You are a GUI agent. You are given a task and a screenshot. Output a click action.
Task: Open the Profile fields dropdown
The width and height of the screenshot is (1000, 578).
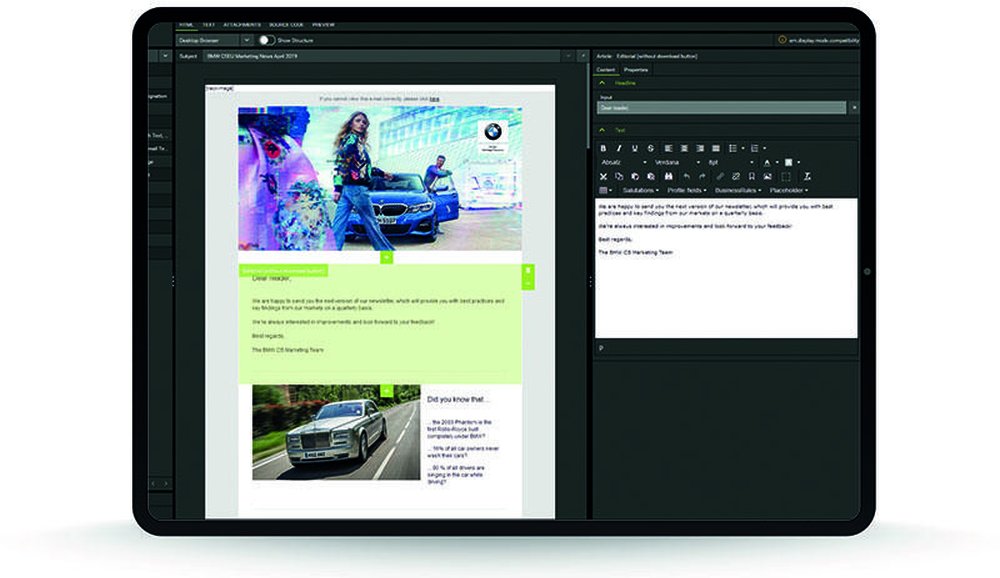(x=686, y=190)
